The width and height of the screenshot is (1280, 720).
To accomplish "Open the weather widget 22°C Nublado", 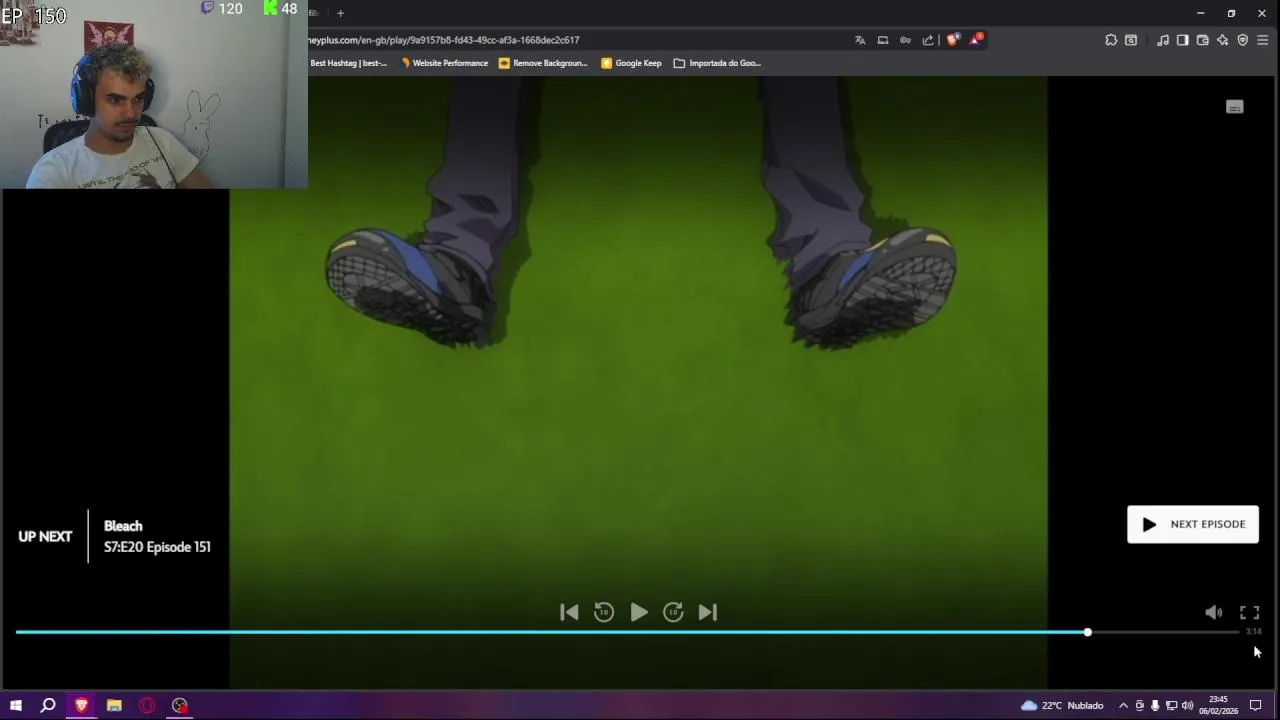I will [x=1062, y=705].
